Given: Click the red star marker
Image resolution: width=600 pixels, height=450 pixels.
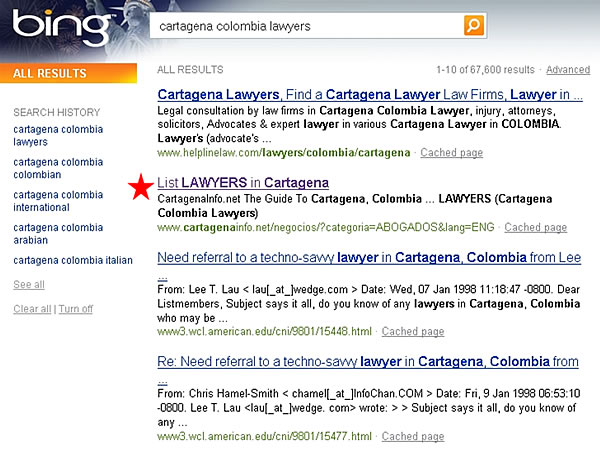Looking at the screenshot, I should [142, 187].
